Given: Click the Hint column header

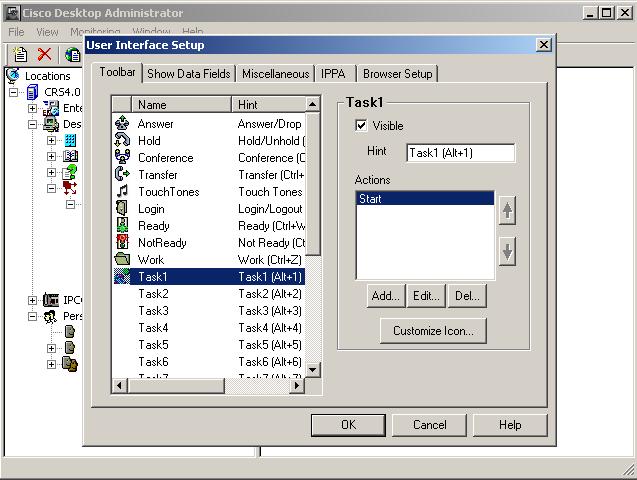Looking at the screenshot, I should [x=269, y=104].
